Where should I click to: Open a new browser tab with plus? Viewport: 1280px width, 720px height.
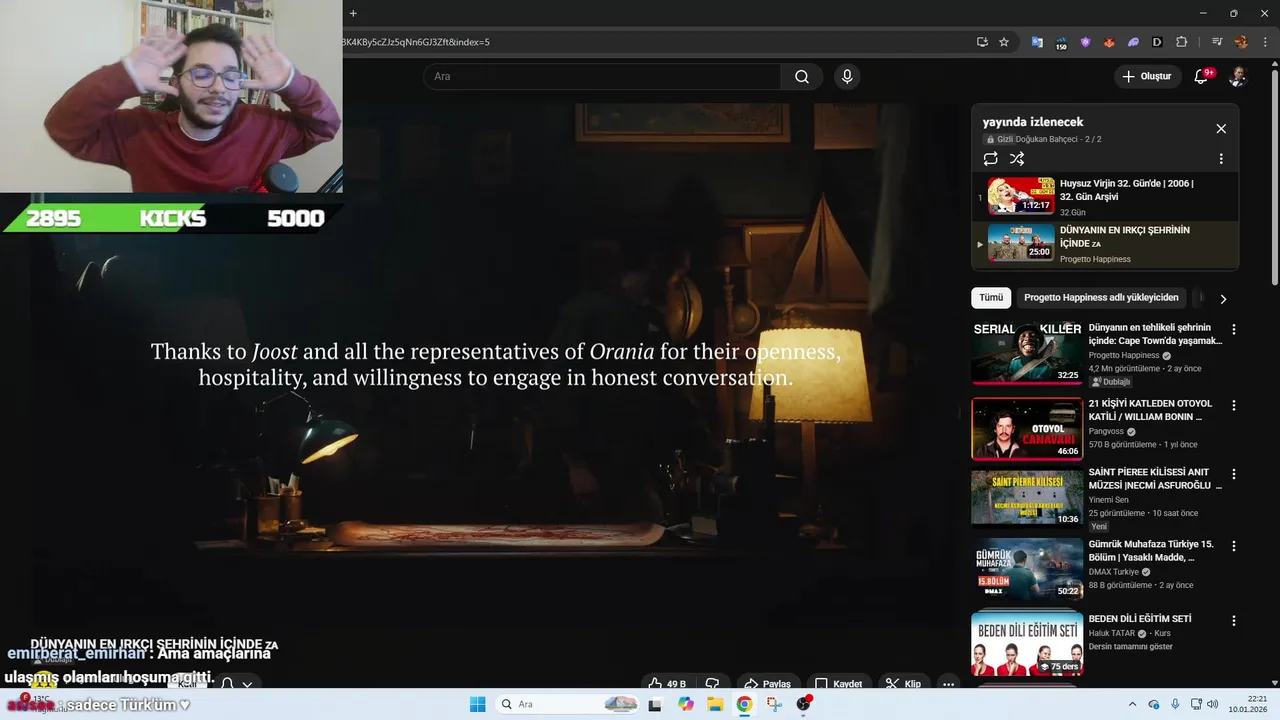(x=353, y=13)
